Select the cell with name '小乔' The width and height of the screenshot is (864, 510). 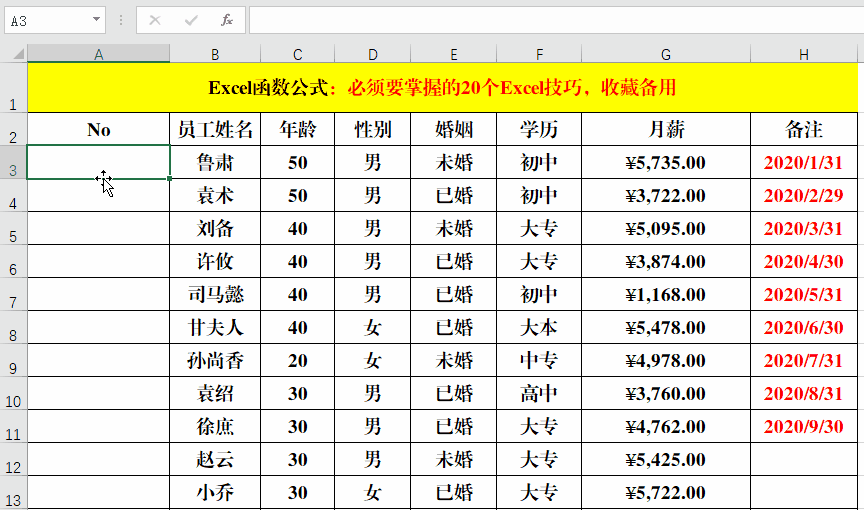click(x=215, y=493)
